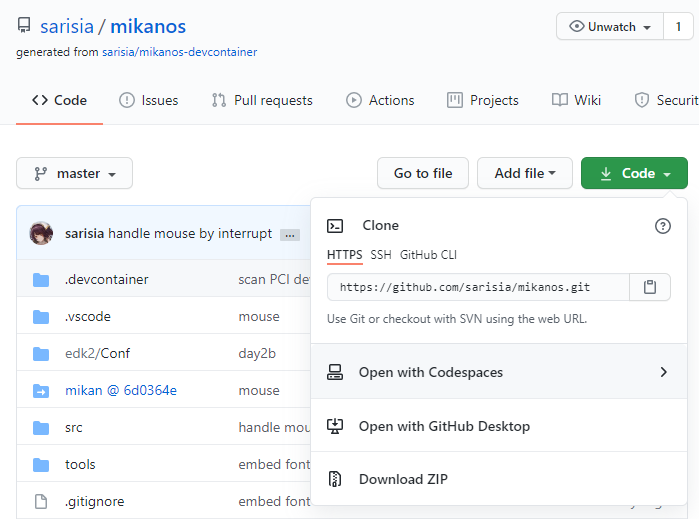
Task: Open the embed font commit for tools
Action: tap(274, 465)
